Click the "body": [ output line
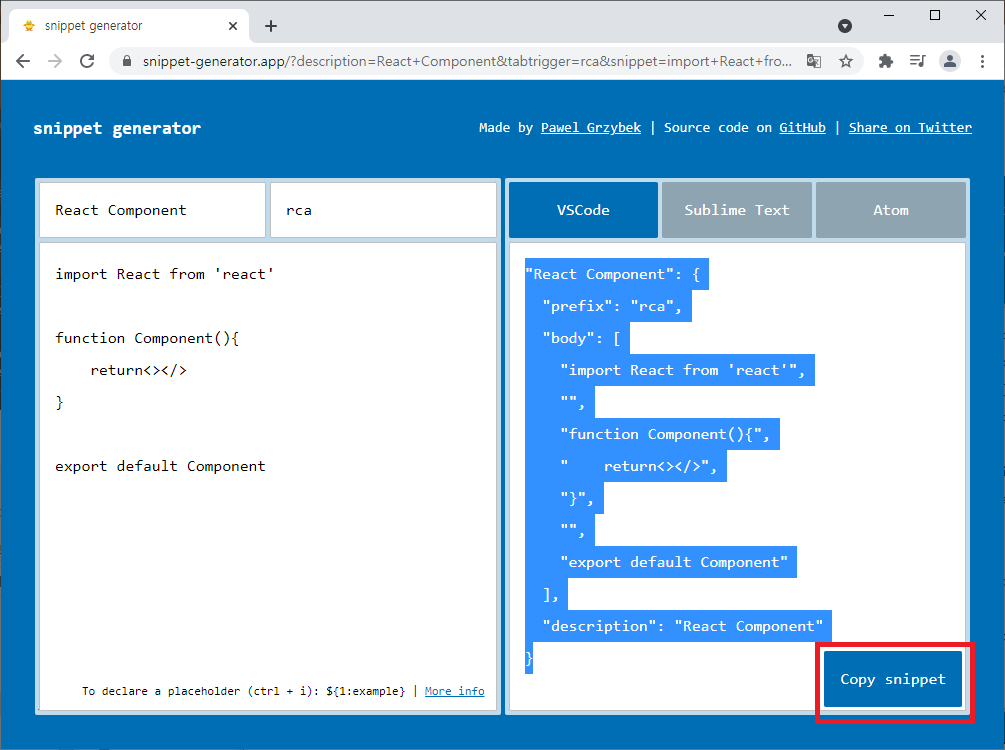 (581, 338)
